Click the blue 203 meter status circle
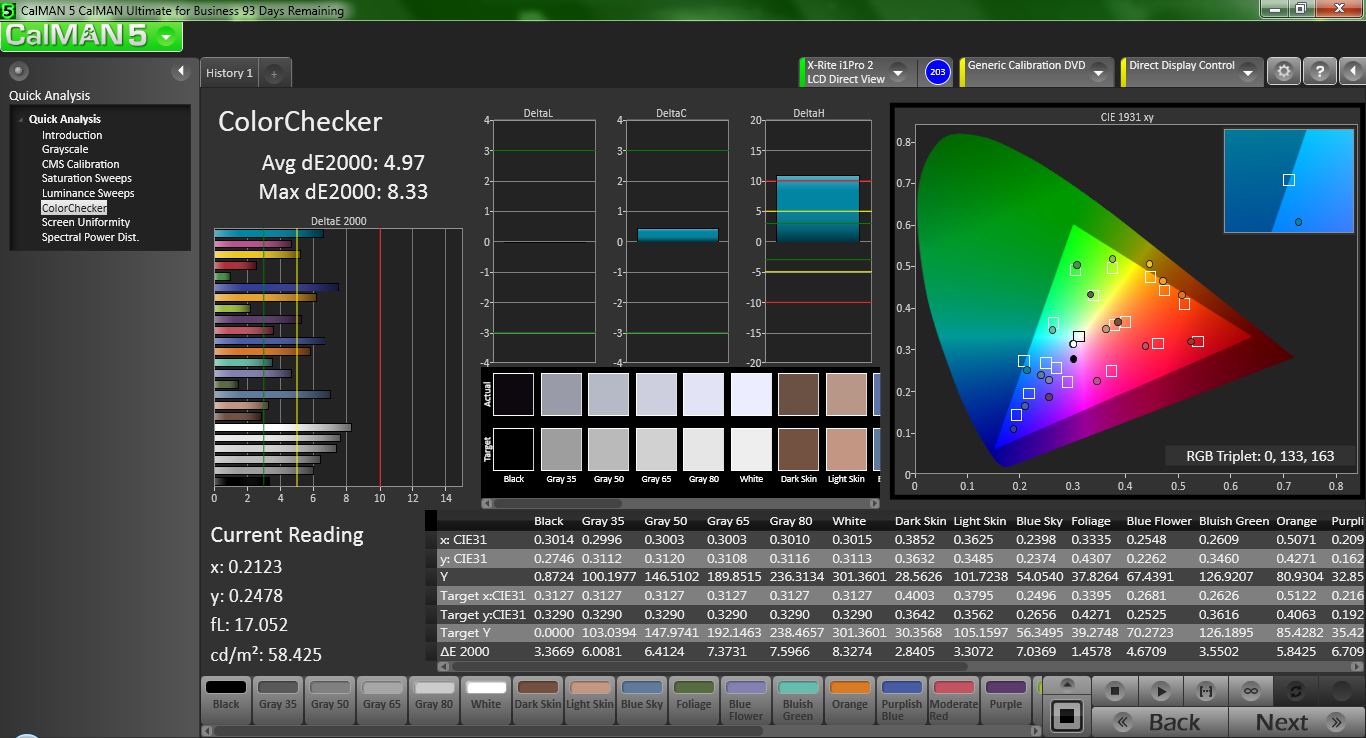The width and height of the screenshot is (1366, 738). point(937,72)
